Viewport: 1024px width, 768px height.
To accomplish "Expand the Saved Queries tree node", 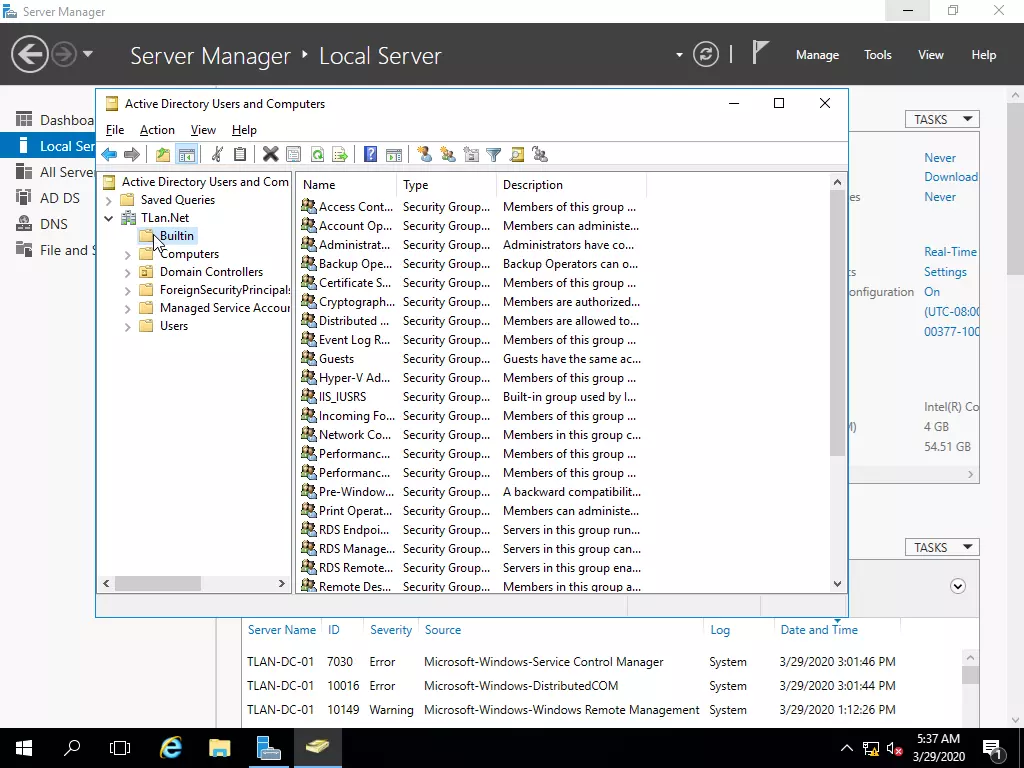I will pos(109,200).
